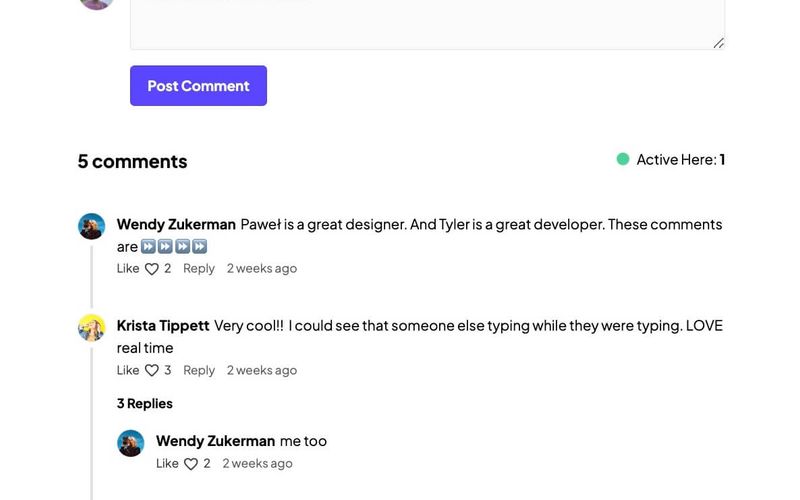Toggle Like text on the "me too" reply
The image size is (800, 500).
pos(167,464)
